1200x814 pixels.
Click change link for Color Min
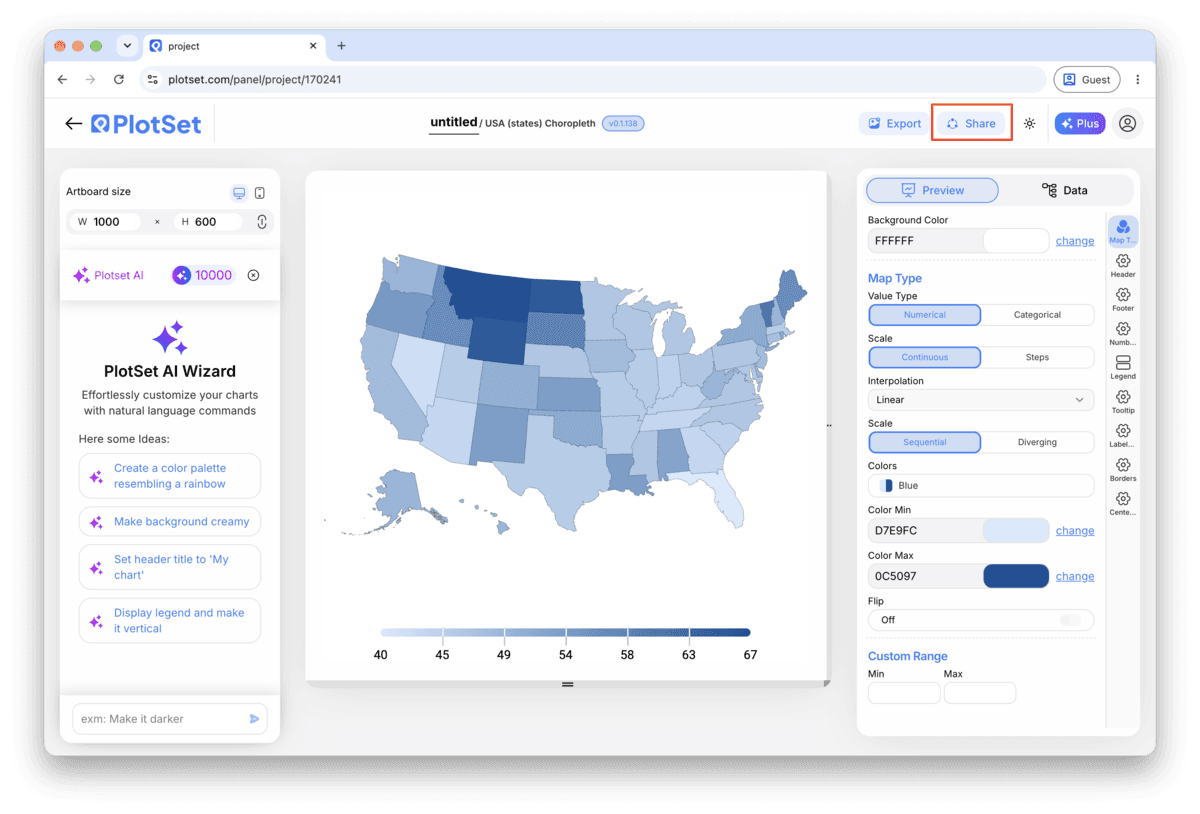(1075, 531)
